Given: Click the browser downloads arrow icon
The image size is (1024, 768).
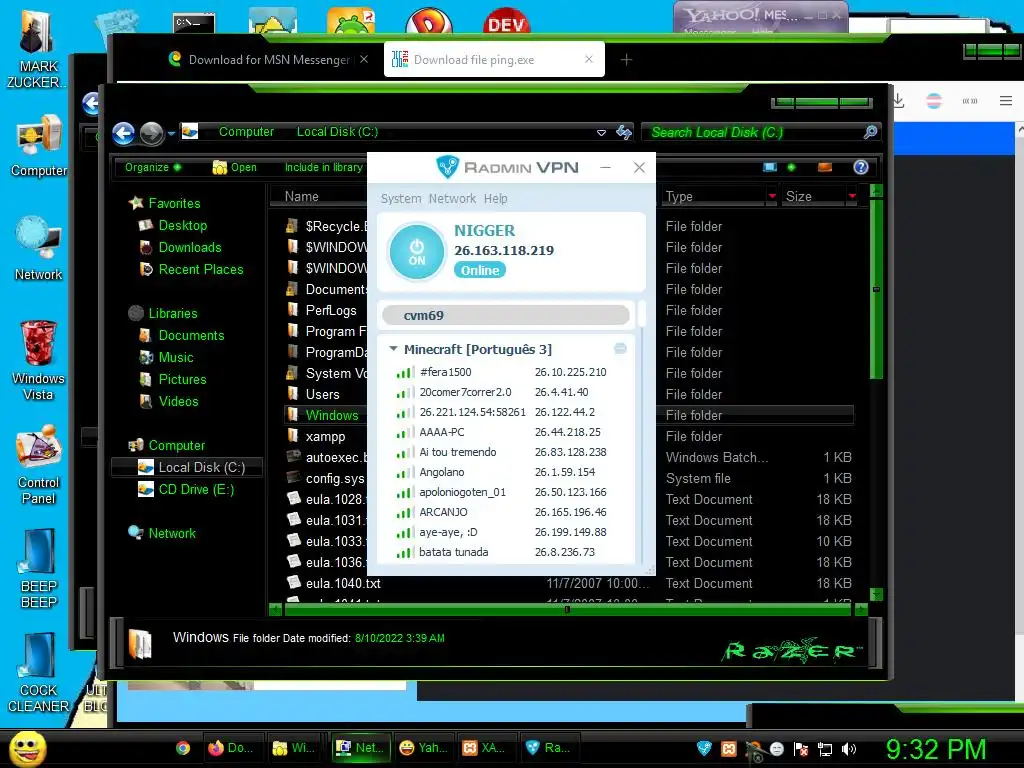Looking at the screenshot, I should [x=898, y=101].
